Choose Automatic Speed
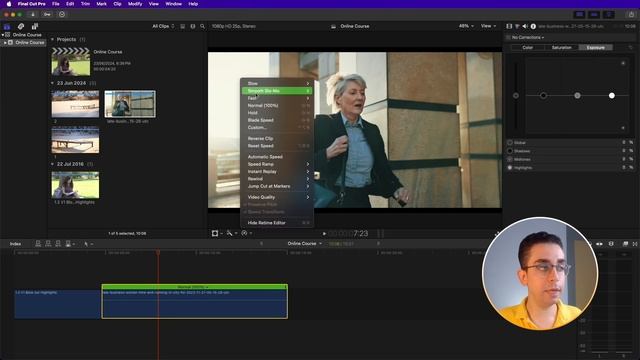Screen dimensions: 640x360 point(277,157)
